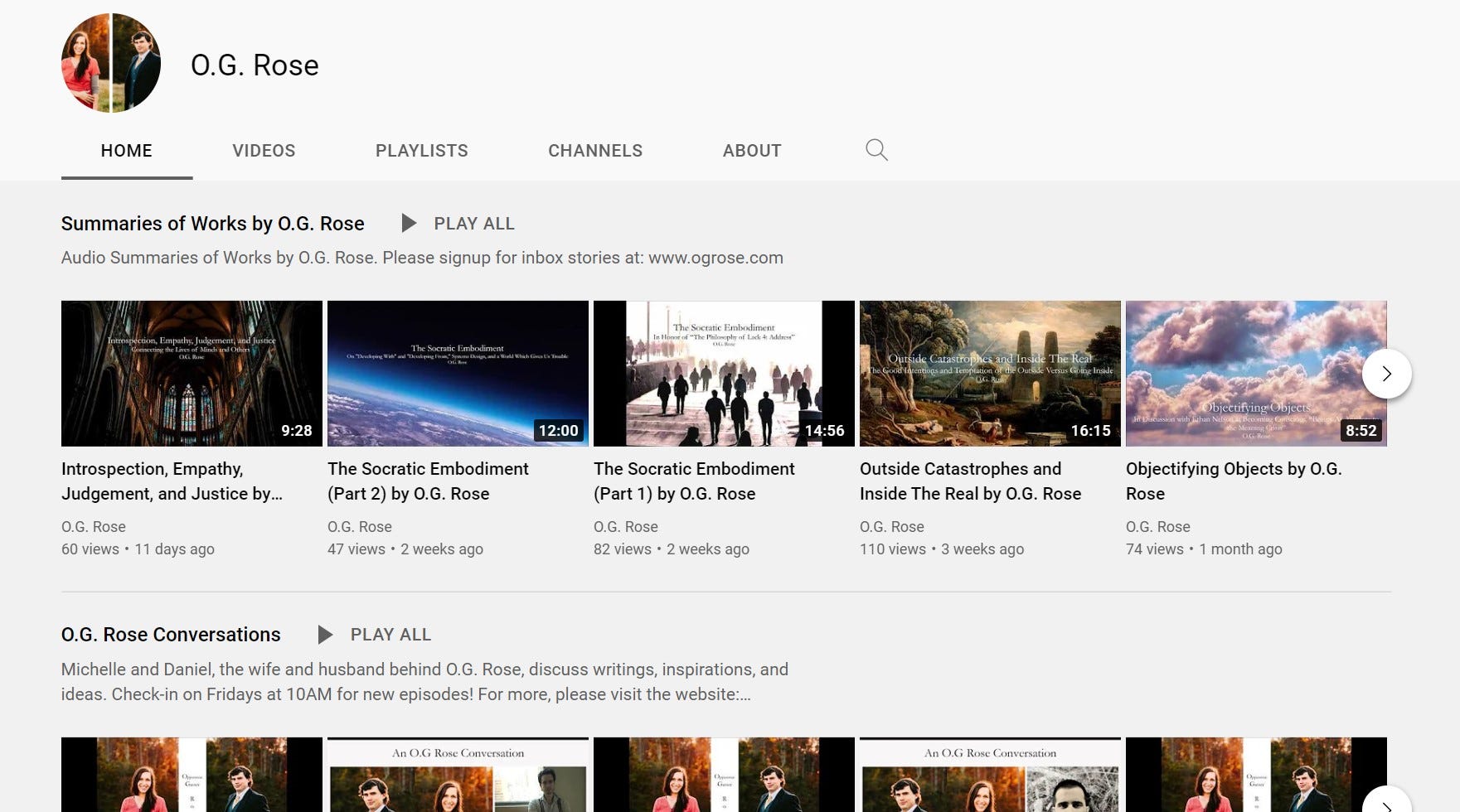Open Introspection, Empathy, Judgement video thumbnail
Viewport: 1460px width, 812px height.
[x=192, y=374]
